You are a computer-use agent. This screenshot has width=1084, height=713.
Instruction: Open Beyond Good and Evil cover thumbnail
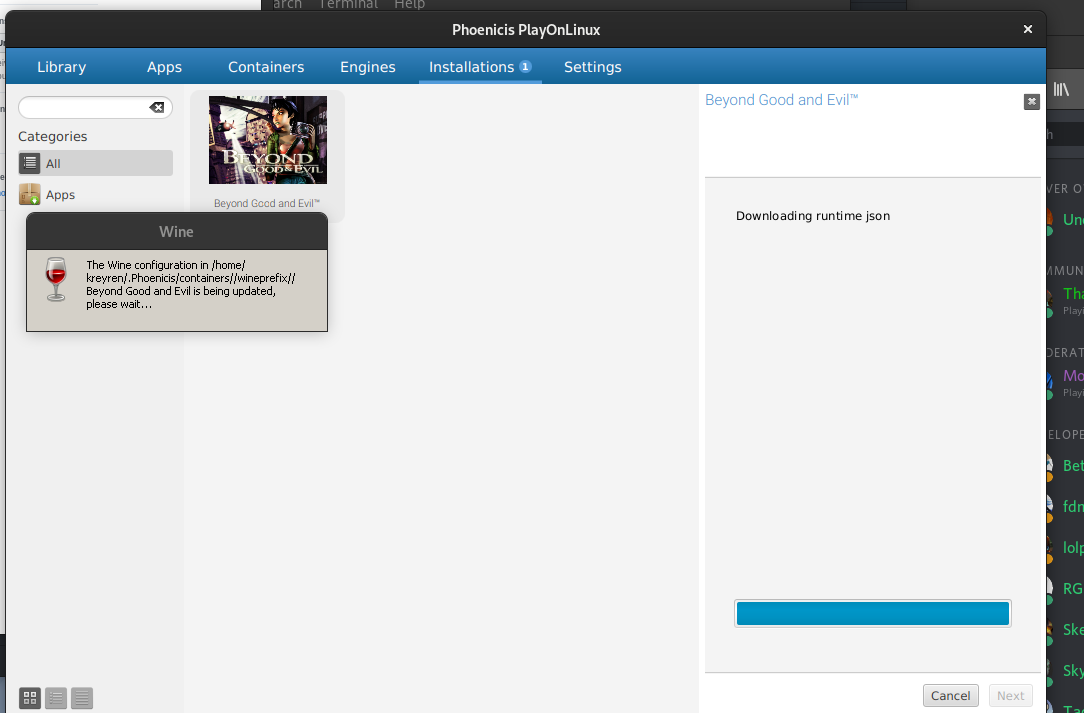pyautogui.click(x=268, y=140)
